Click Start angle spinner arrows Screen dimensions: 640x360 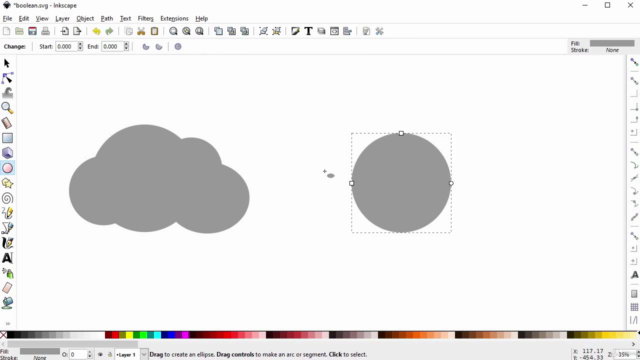pyautogui.click(x=80, y=47)
